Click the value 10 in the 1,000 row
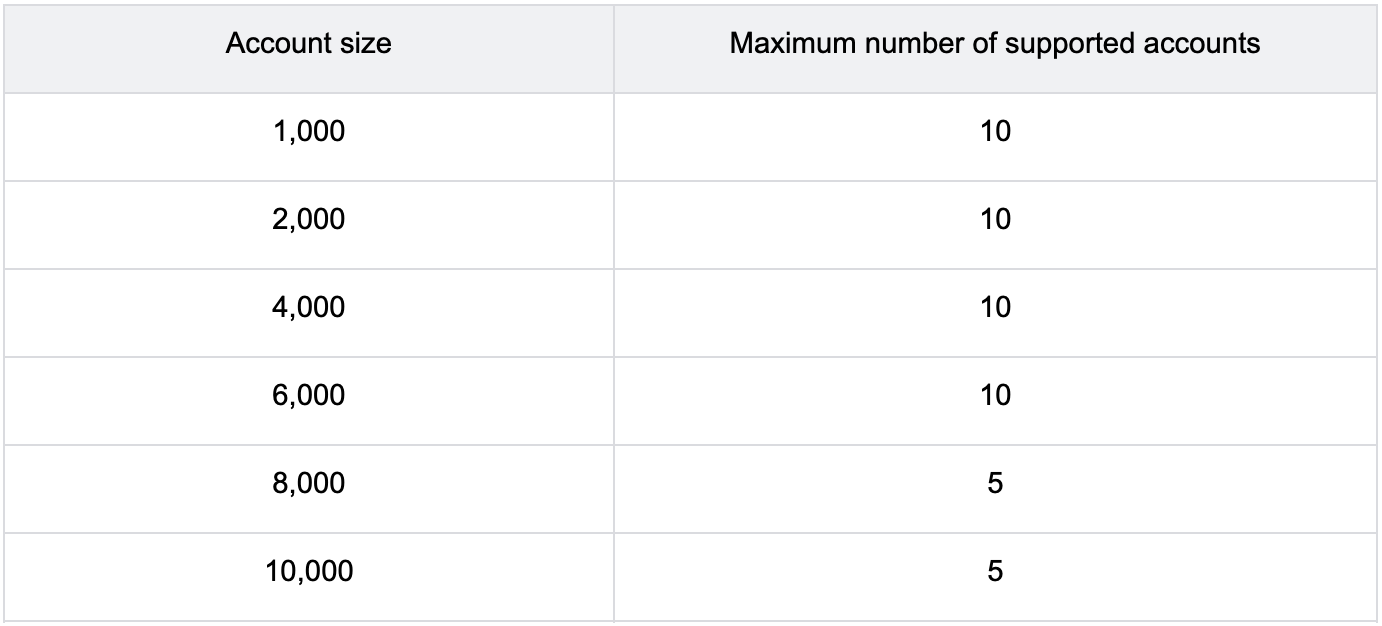The width and height of the screenshot is (1382, 626). tap(996, 132)
